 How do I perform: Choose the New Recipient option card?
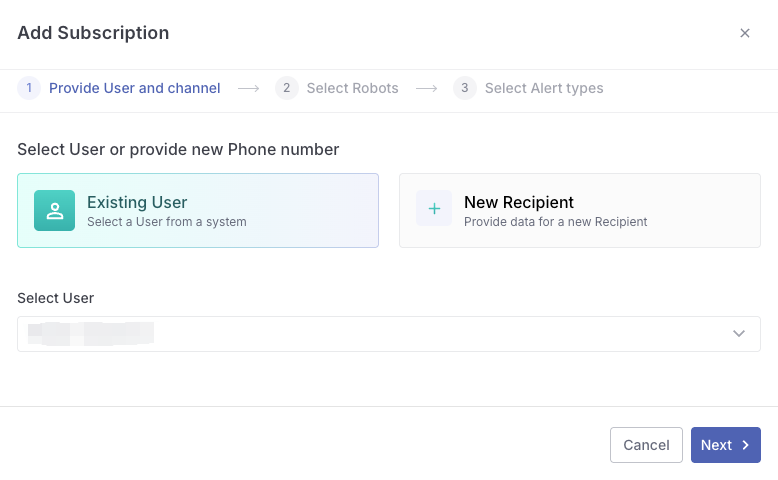(x=579, y=210)
